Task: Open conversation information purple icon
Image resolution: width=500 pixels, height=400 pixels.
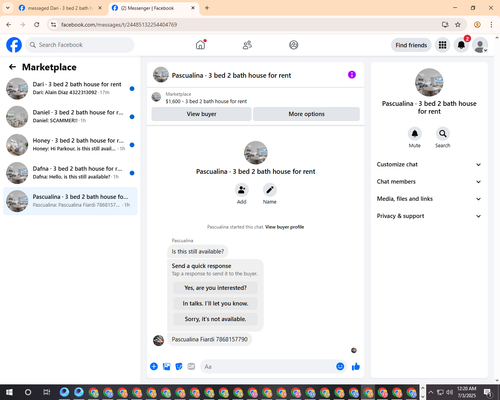Action: [x=352, y=75]
